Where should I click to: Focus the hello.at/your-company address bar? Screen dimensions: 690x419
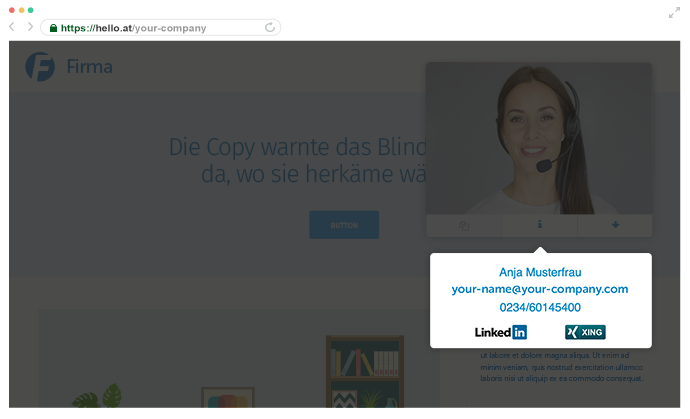click(161, 27)
